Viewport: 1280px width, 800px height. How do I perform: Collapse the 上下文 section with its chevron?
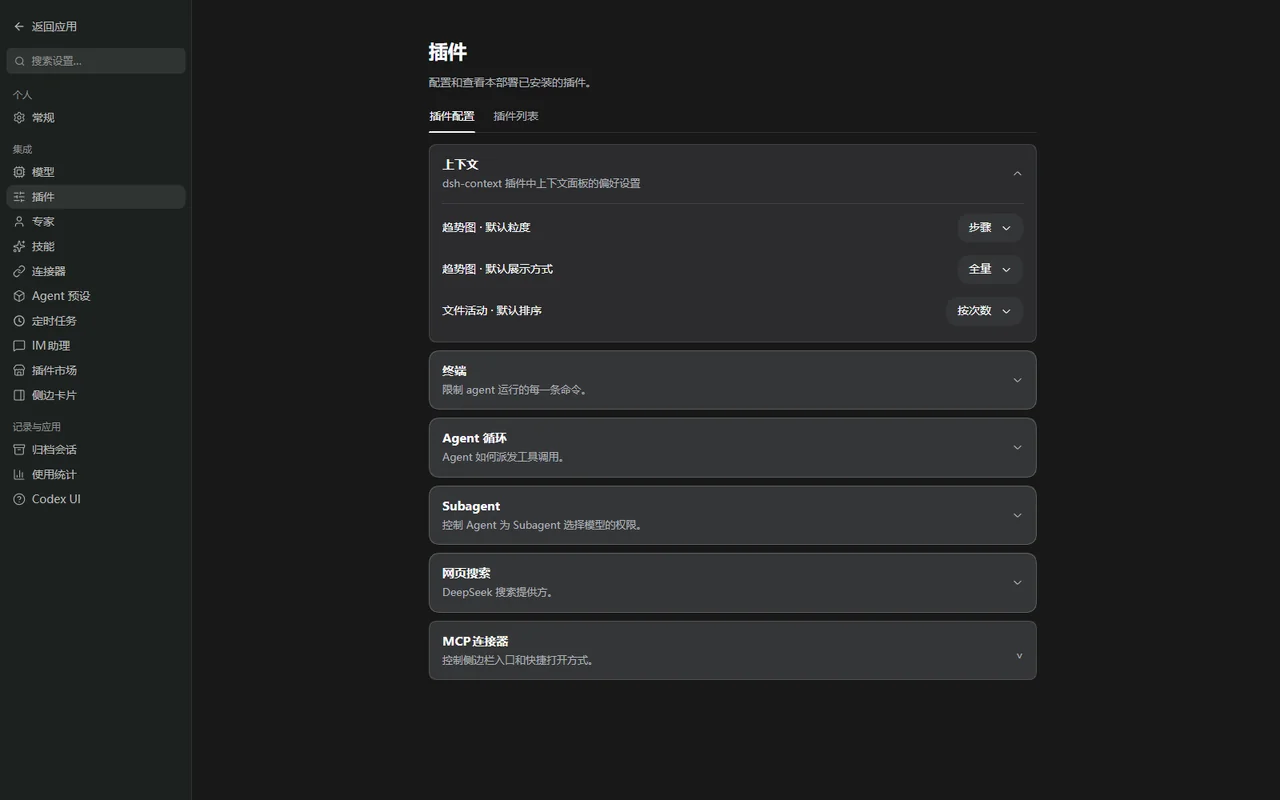[1017, 174]
